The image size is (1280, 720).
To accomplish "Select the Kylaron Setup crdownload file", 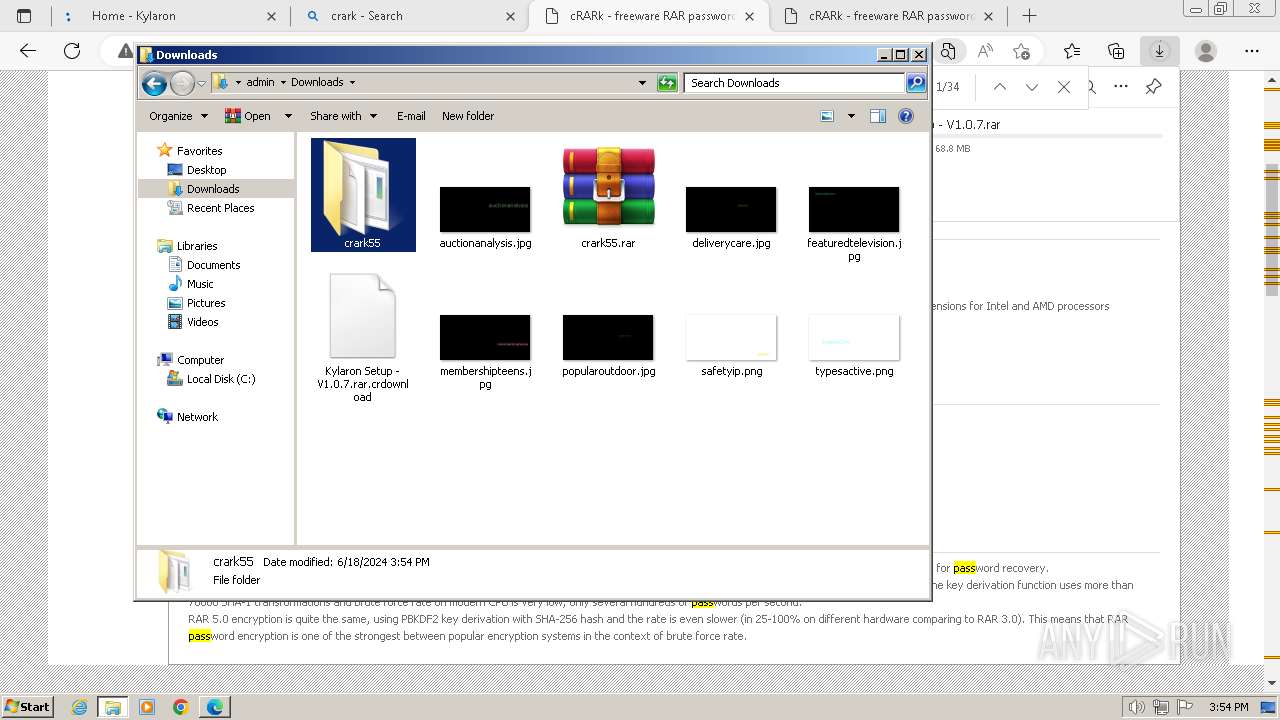I will tap(362, 316).
